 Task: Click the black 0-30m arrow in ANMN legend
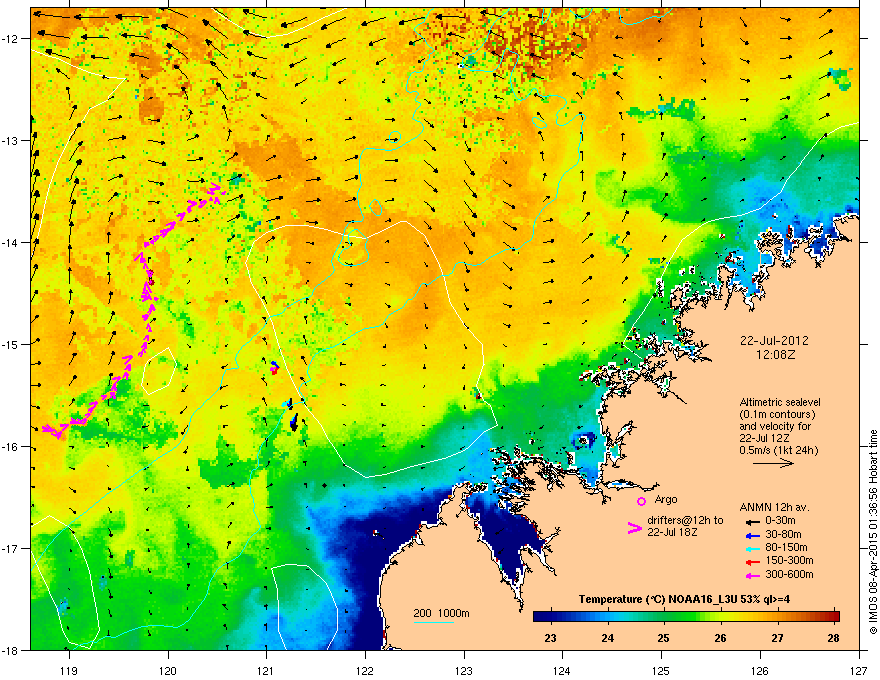[752, 521]
